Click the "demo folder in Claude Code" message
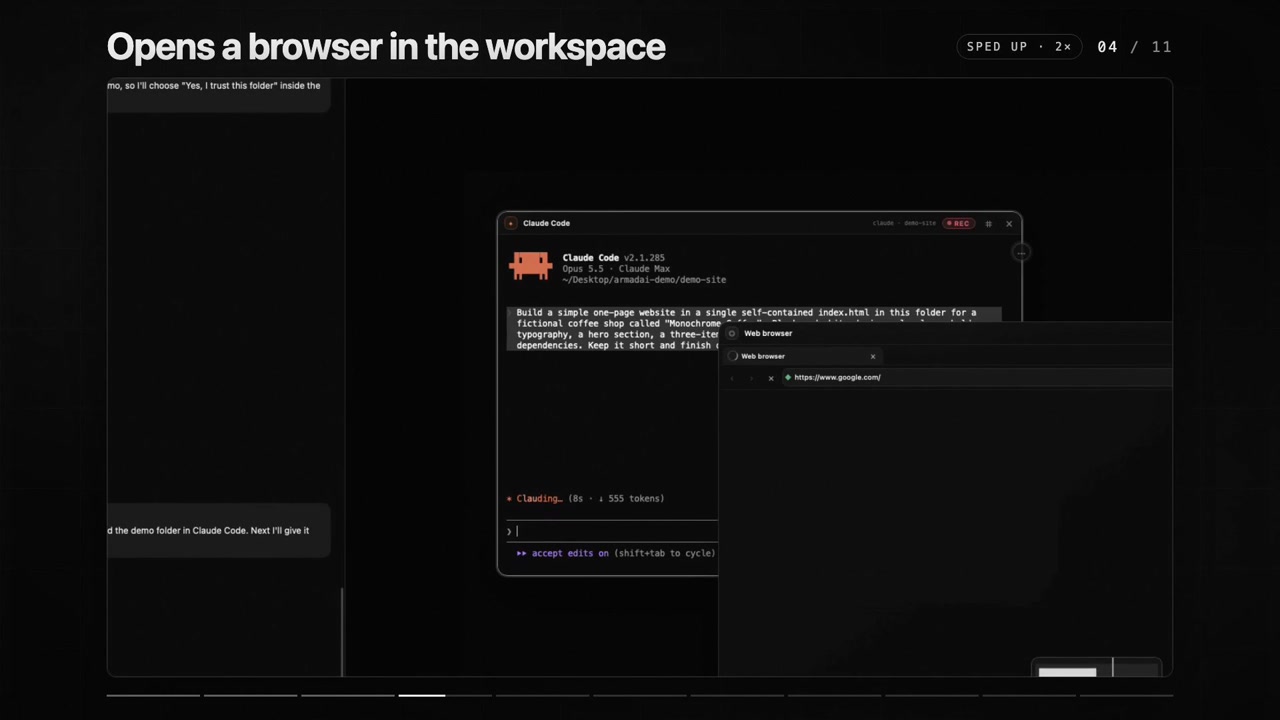This screenshot has width=1280, height=720. coord(218,530)
